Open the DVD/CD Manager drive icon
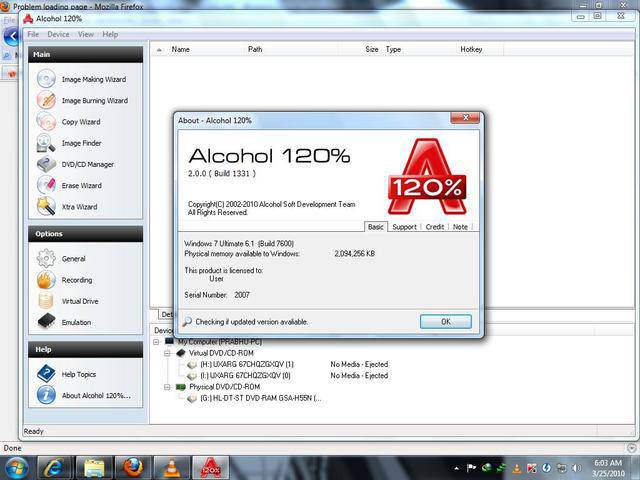640x480 pixels. point(46,164)
